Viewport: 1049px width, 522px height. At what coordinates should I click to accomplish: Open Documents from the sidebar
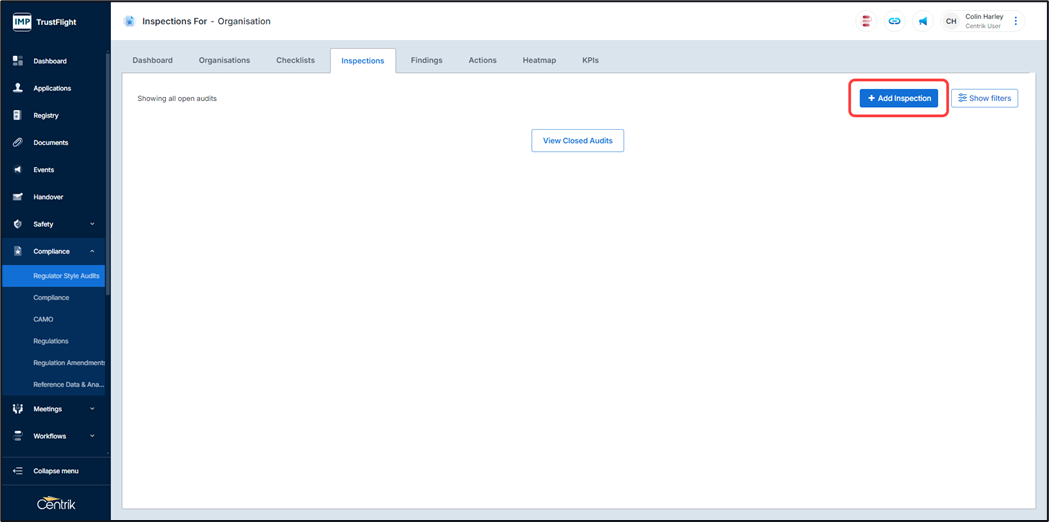[50, 143]
